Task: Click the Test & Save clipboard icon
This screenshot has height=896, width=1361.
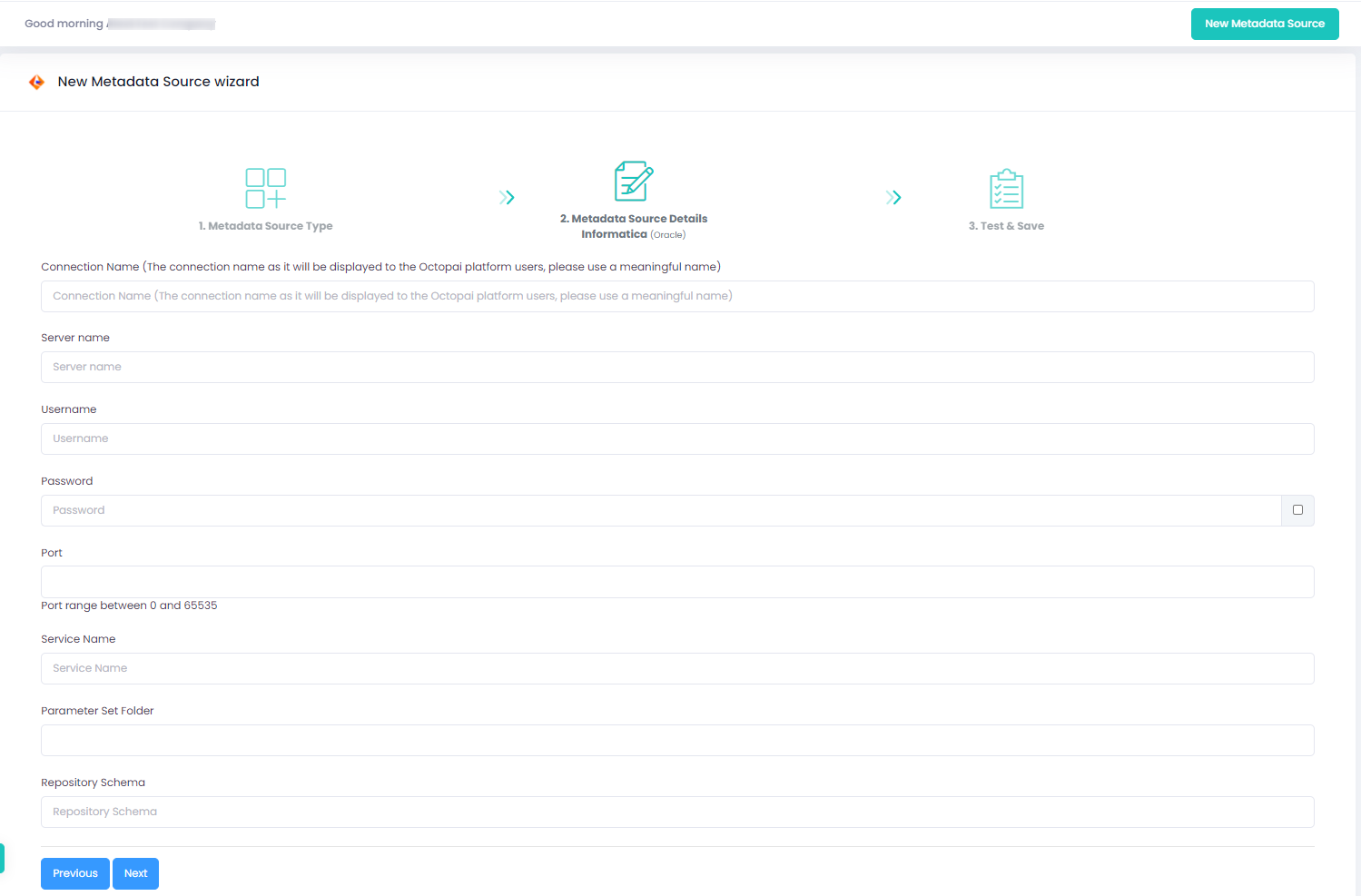Action: [1006, 189]
